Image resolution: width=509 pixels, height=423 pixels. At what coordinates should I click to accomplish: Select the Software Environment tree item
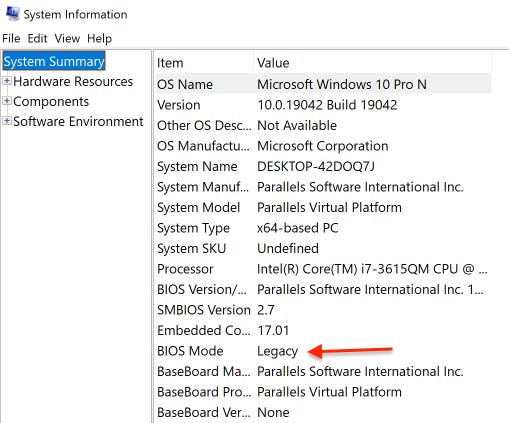tap(78, 121)
